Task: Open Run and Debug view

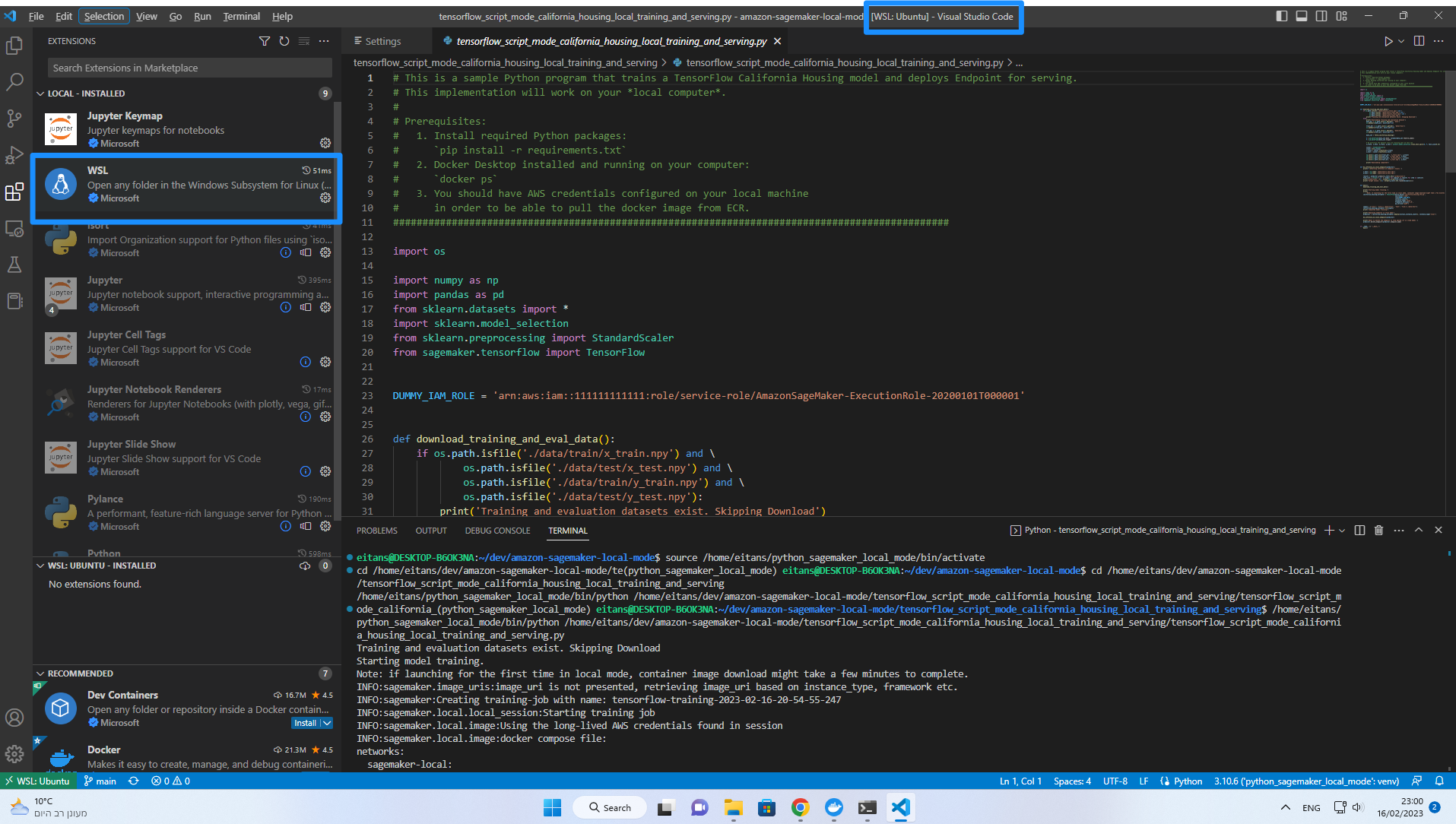Action: 14,155
